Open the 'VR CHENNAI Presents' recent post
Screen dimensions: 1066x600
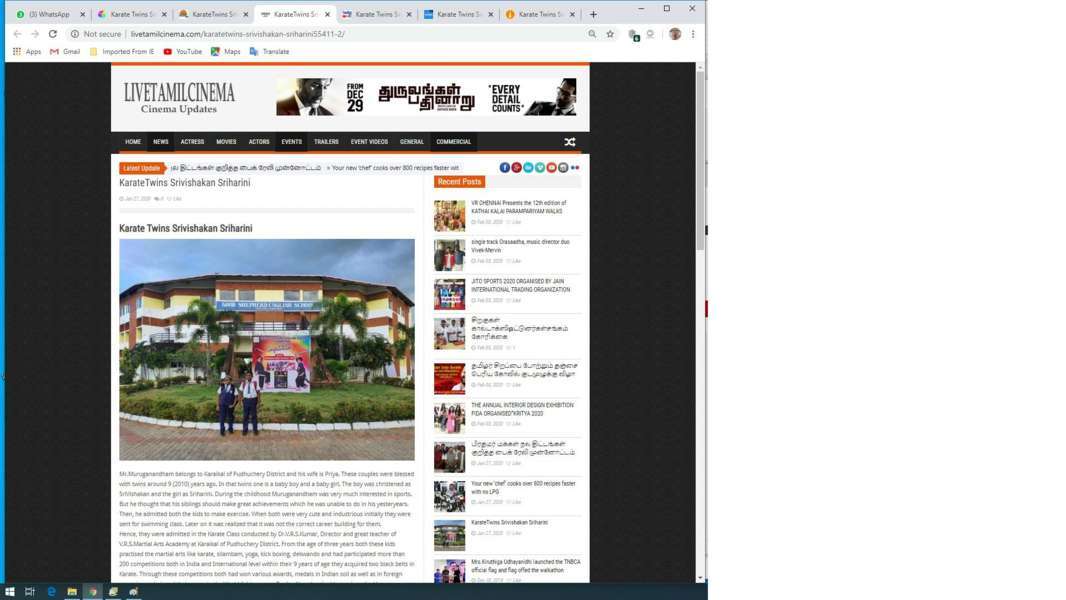coord(517,207)
